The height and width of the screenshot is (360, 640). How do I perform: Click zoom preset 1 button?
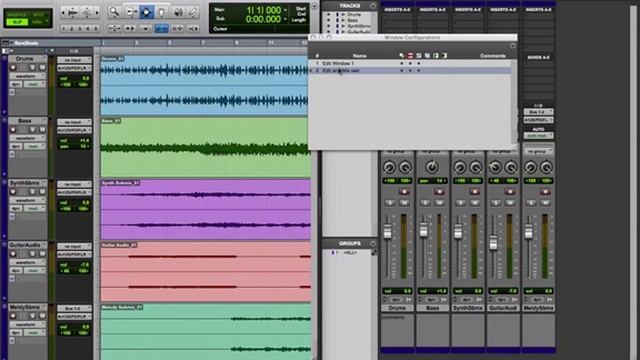coord(64,29)
